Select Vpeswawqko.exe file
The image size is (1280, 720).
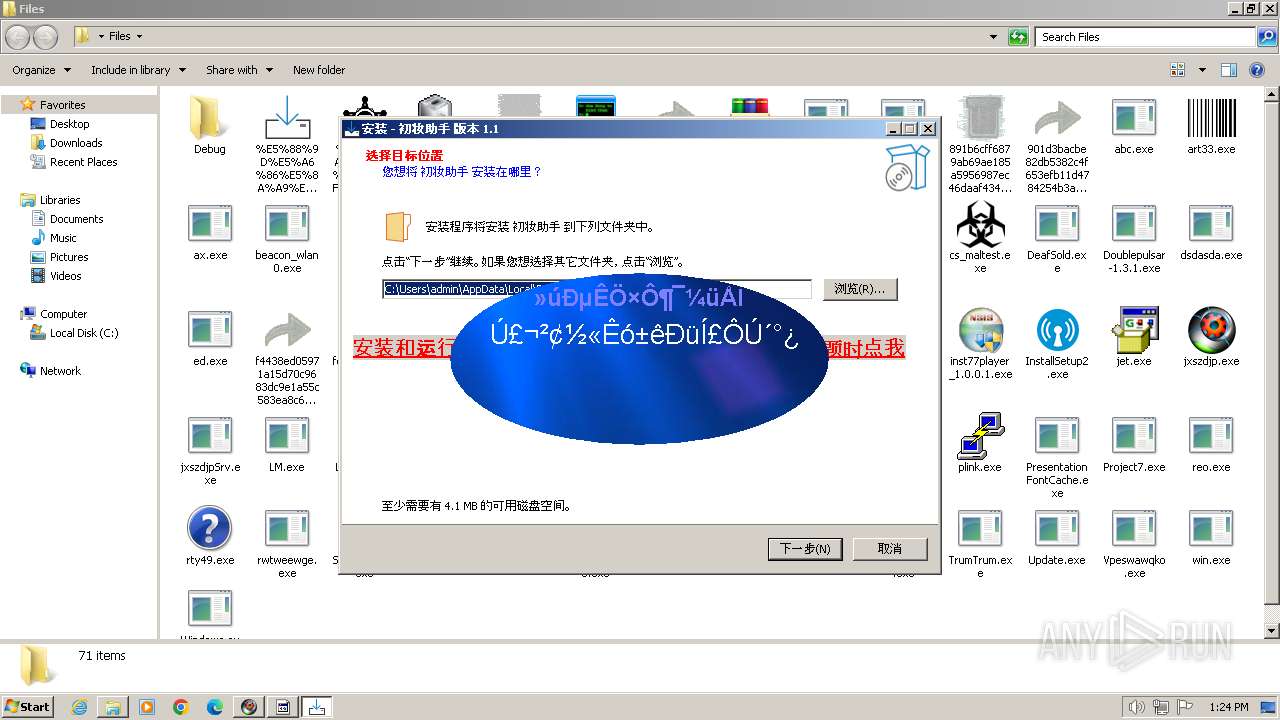pyautogui.click(x=1134, y=529)
